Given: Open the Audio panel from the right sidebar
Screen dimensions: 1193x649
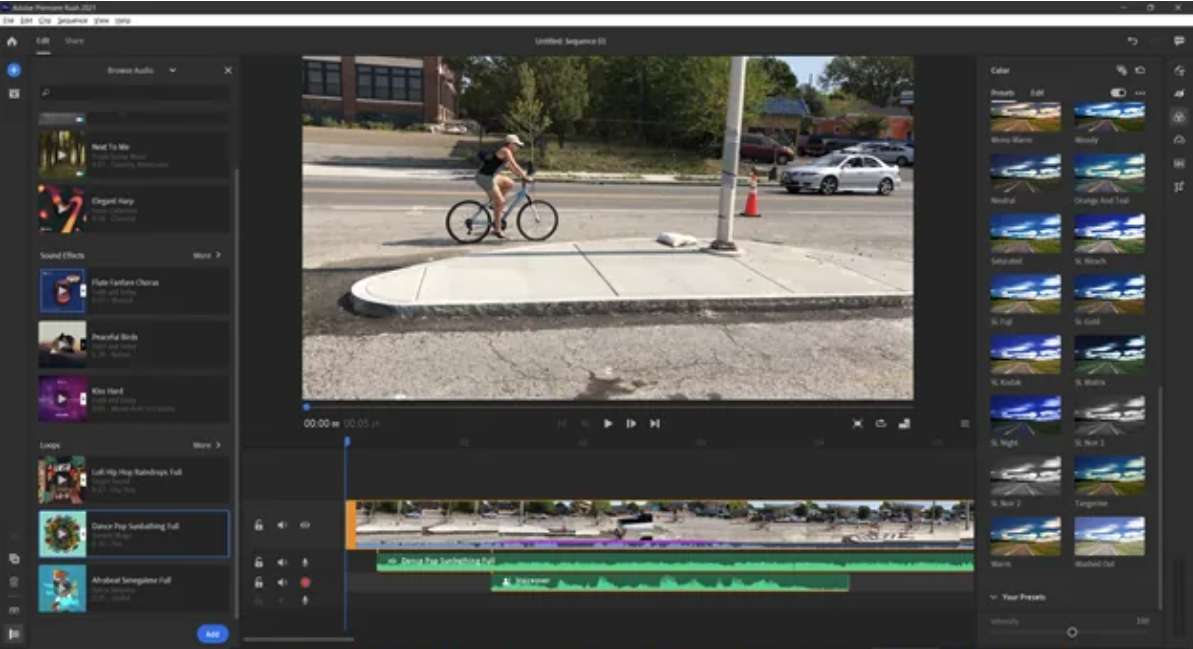Looking at the screenshot, I should click(x=1179, y=164).
